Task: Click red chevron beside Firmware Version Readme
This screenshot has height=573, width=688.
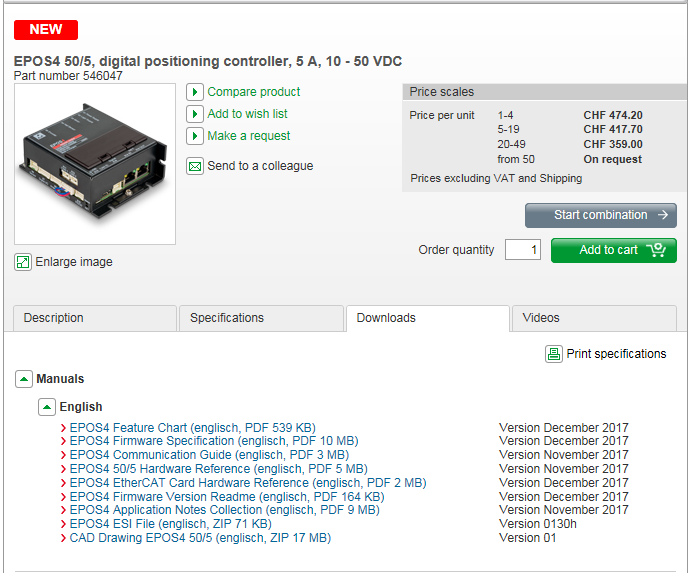Action: pos(63,497)
